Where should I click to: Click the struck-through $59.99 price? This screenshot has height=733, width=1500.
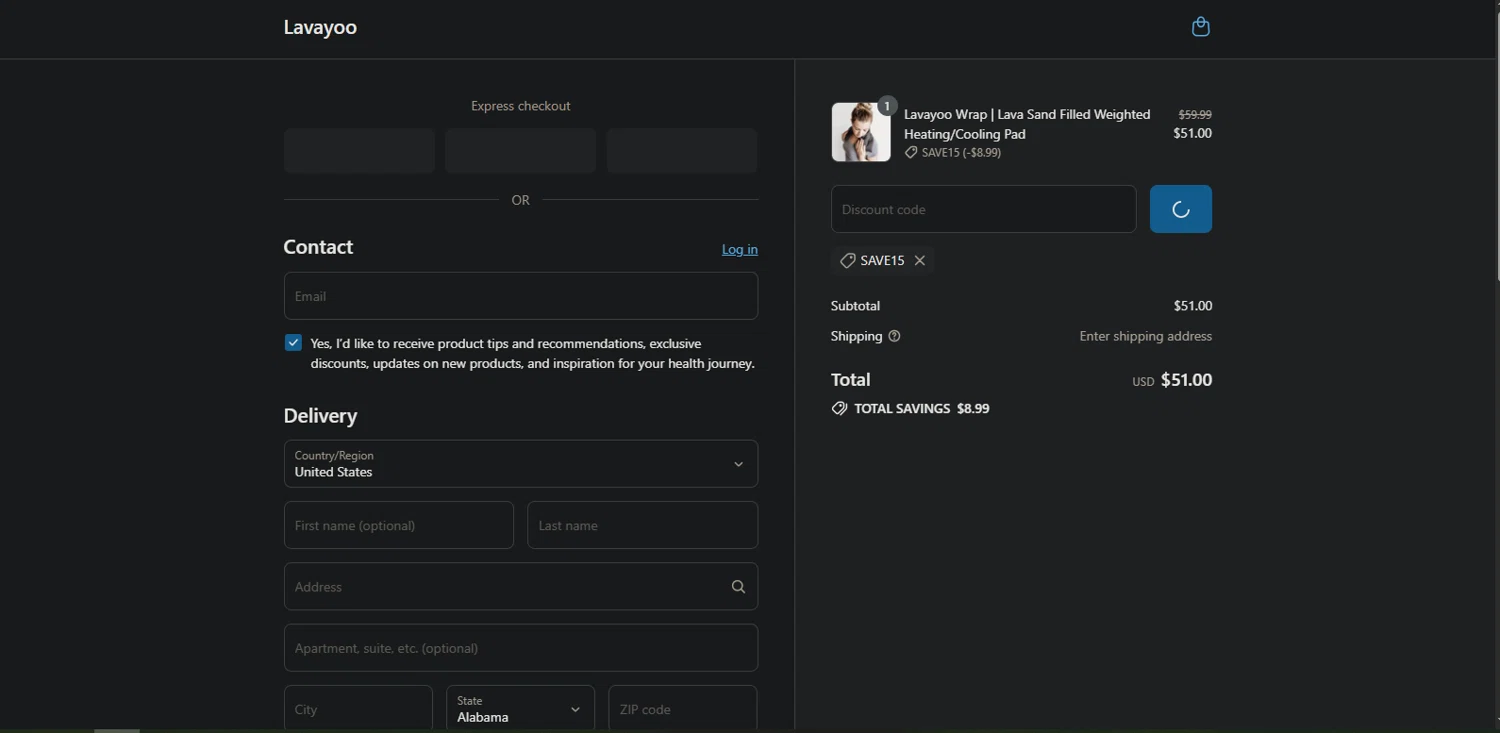point(1195,115)
